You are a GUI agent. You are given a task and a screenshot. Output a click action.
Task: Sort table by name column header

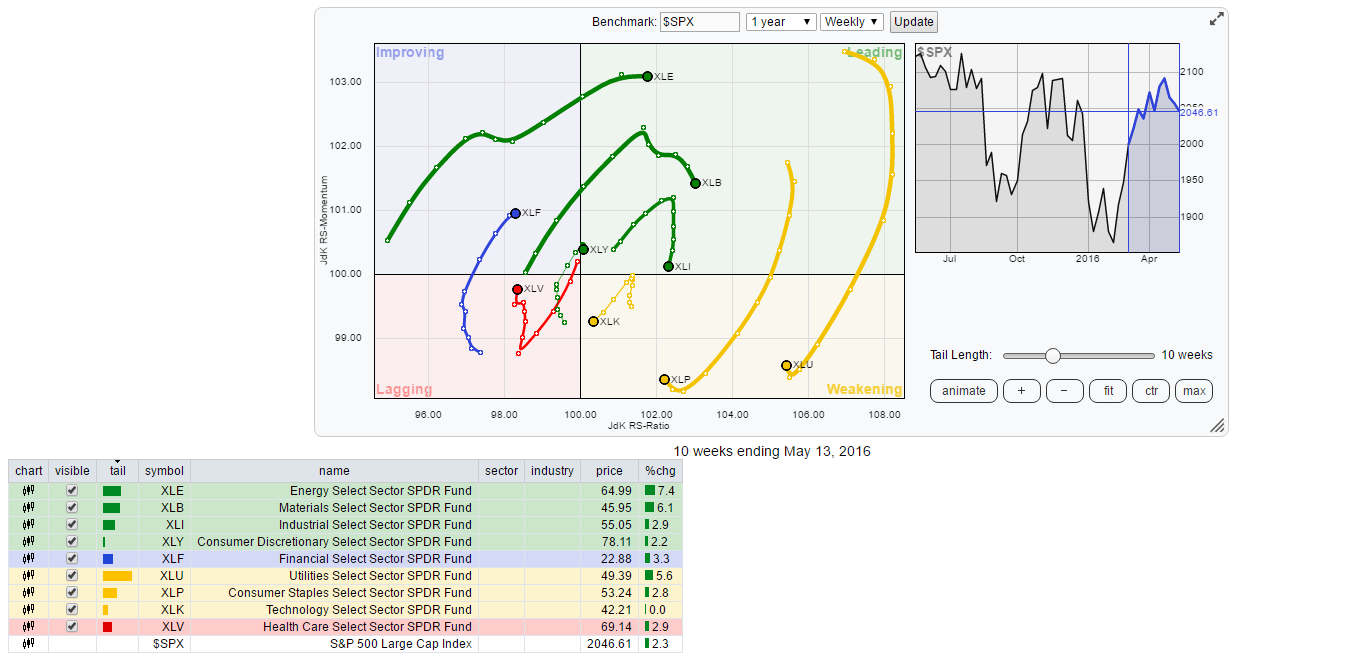(334, 471)
